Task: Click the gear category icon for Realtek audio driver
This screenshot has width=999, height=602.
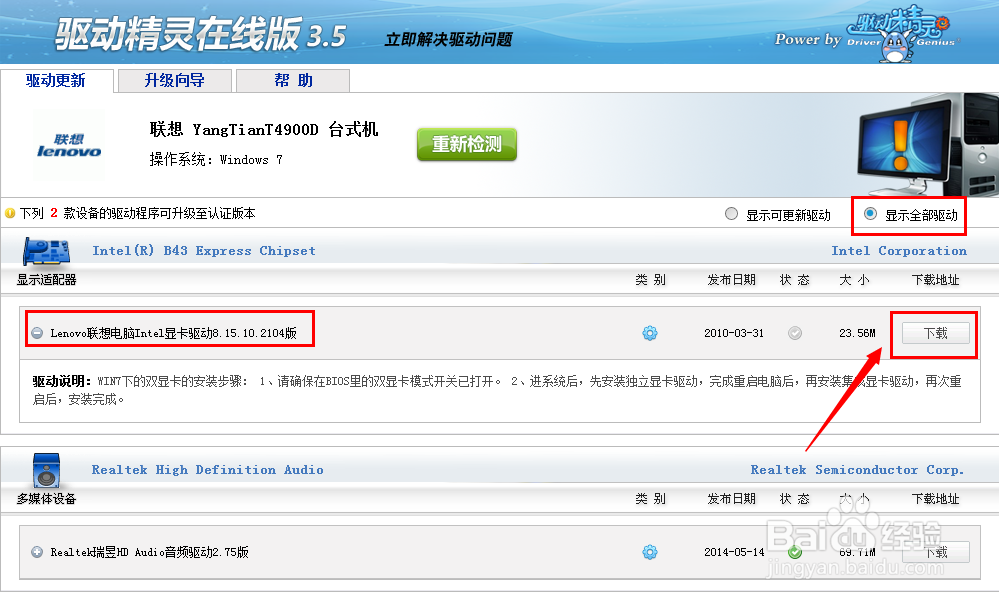Action: coord(650,552)
